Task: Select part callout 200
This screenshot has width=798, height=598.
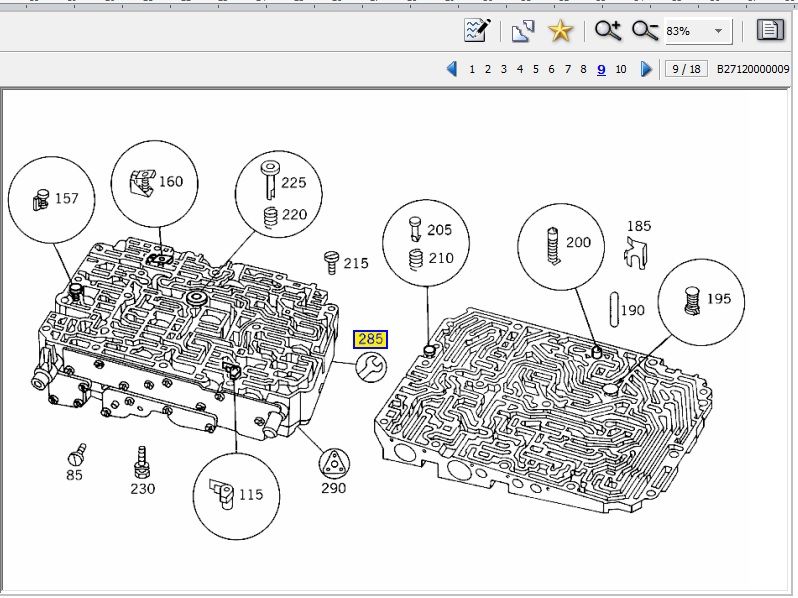Action: (579, 242)
